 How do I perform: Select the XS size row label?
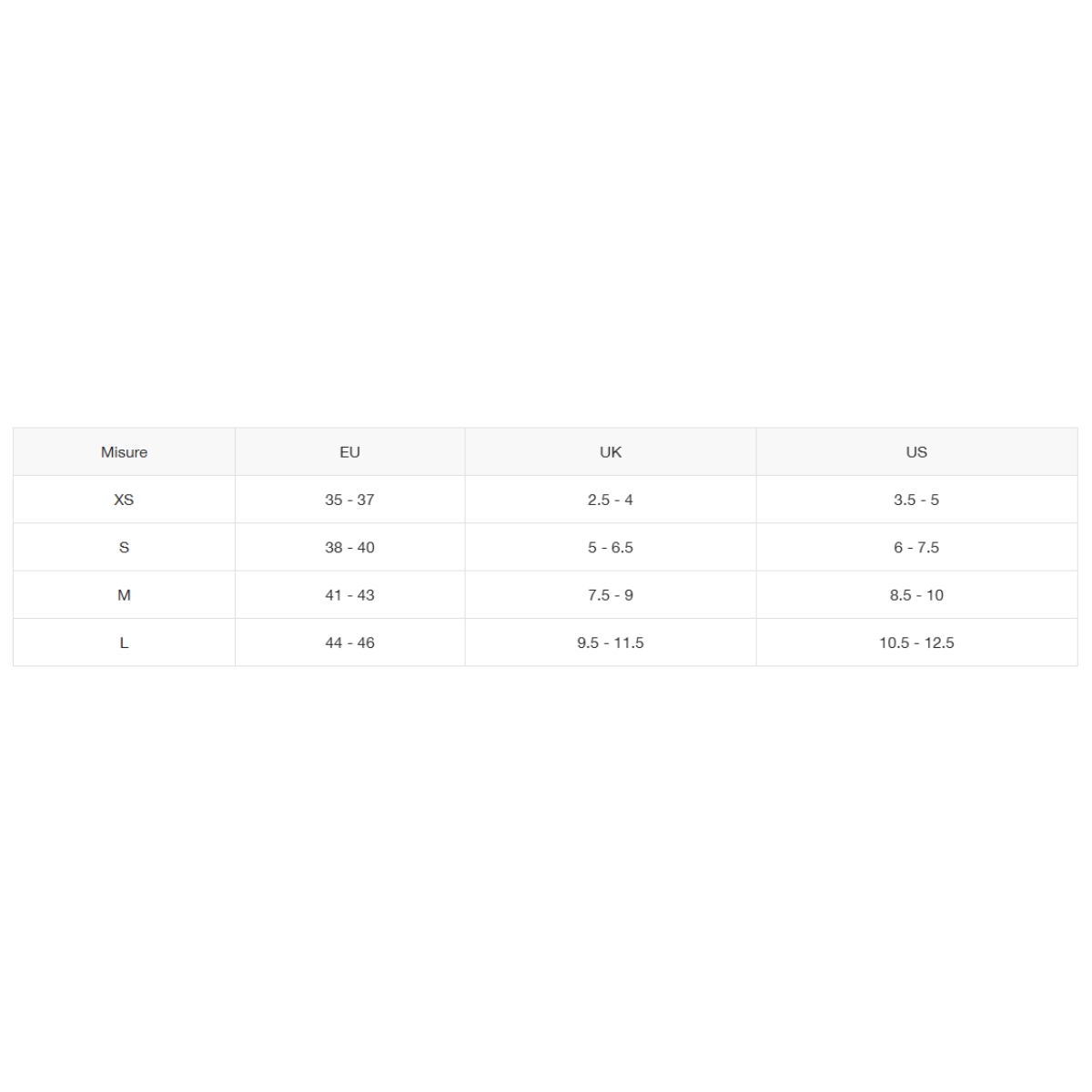coord(124,500)
